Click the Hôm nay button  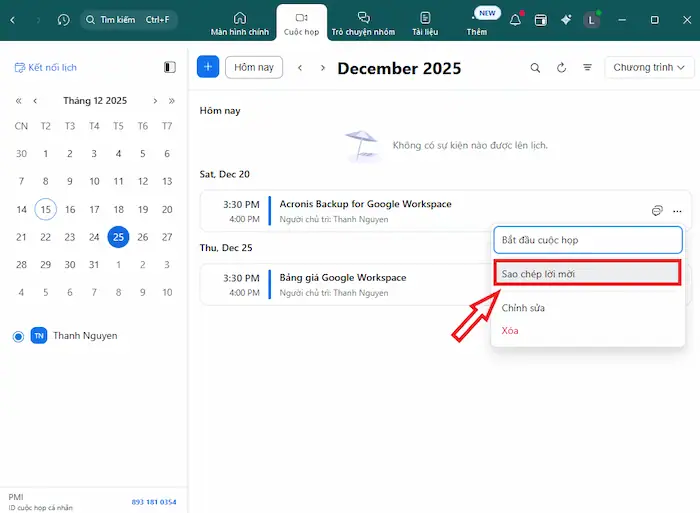253,67
